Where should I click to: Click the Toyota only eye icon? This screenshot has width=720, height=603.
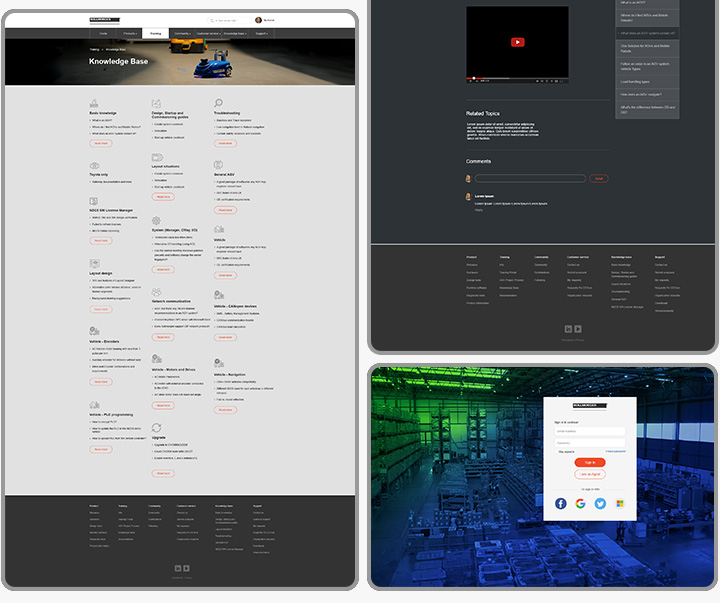[x=95, y=166]
